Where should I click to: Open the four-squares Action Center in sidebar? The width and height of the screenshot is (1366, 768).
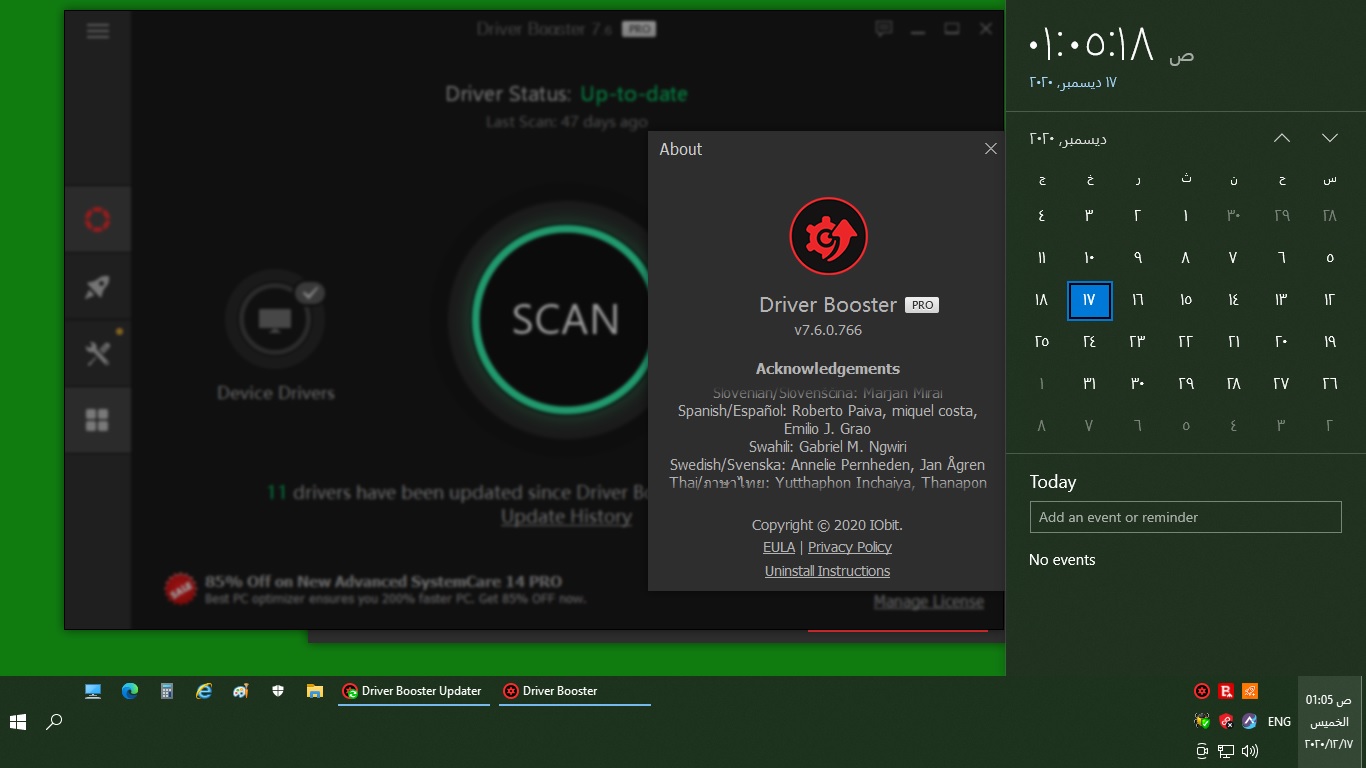tap(98, 420)
